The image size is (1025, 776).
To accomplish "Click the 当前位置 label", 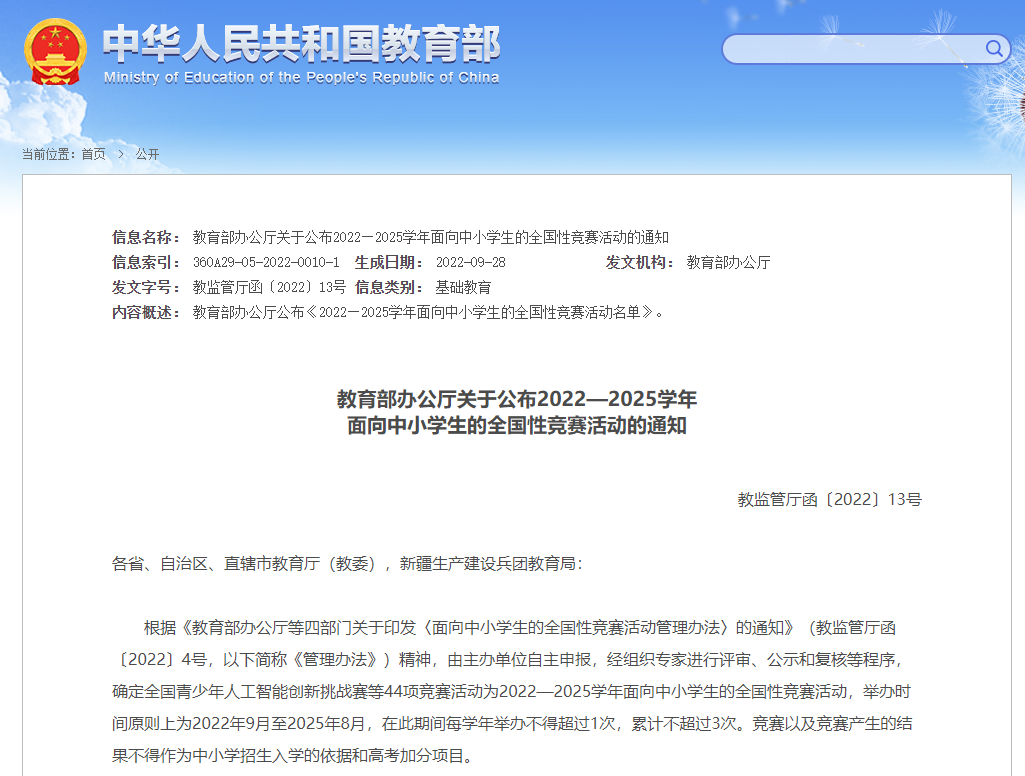I will click(48, 154).
